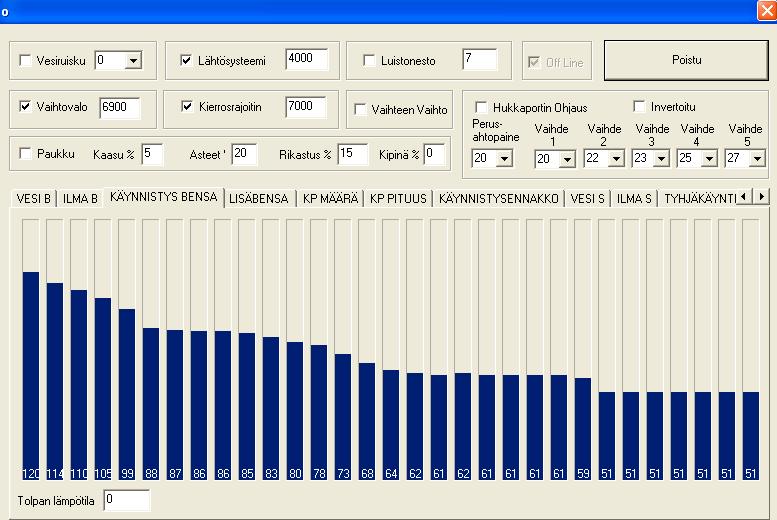Switch to the LISÄBENSA tab
Viewport: 777px width, 520px height.
(259, 199)
